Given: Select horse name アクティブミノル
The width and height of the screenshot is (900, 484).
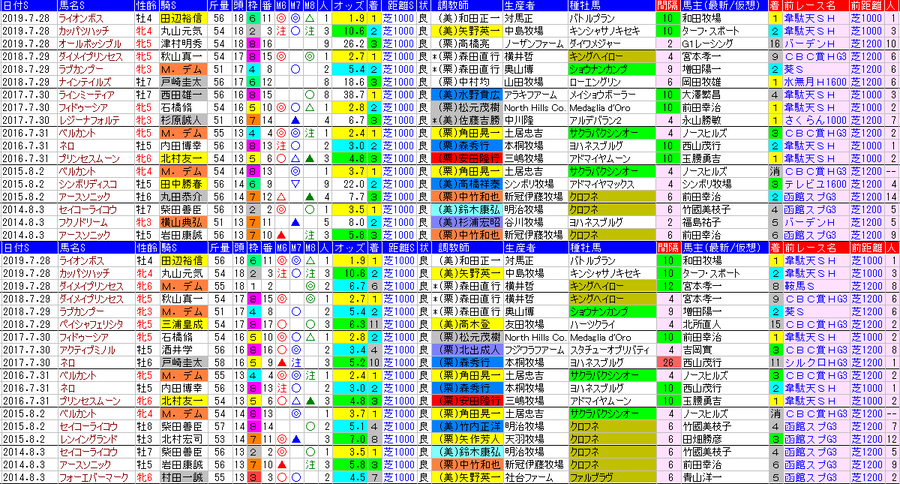Looking at the screenshot, I should pyautogui.click(x=87, y=350).
